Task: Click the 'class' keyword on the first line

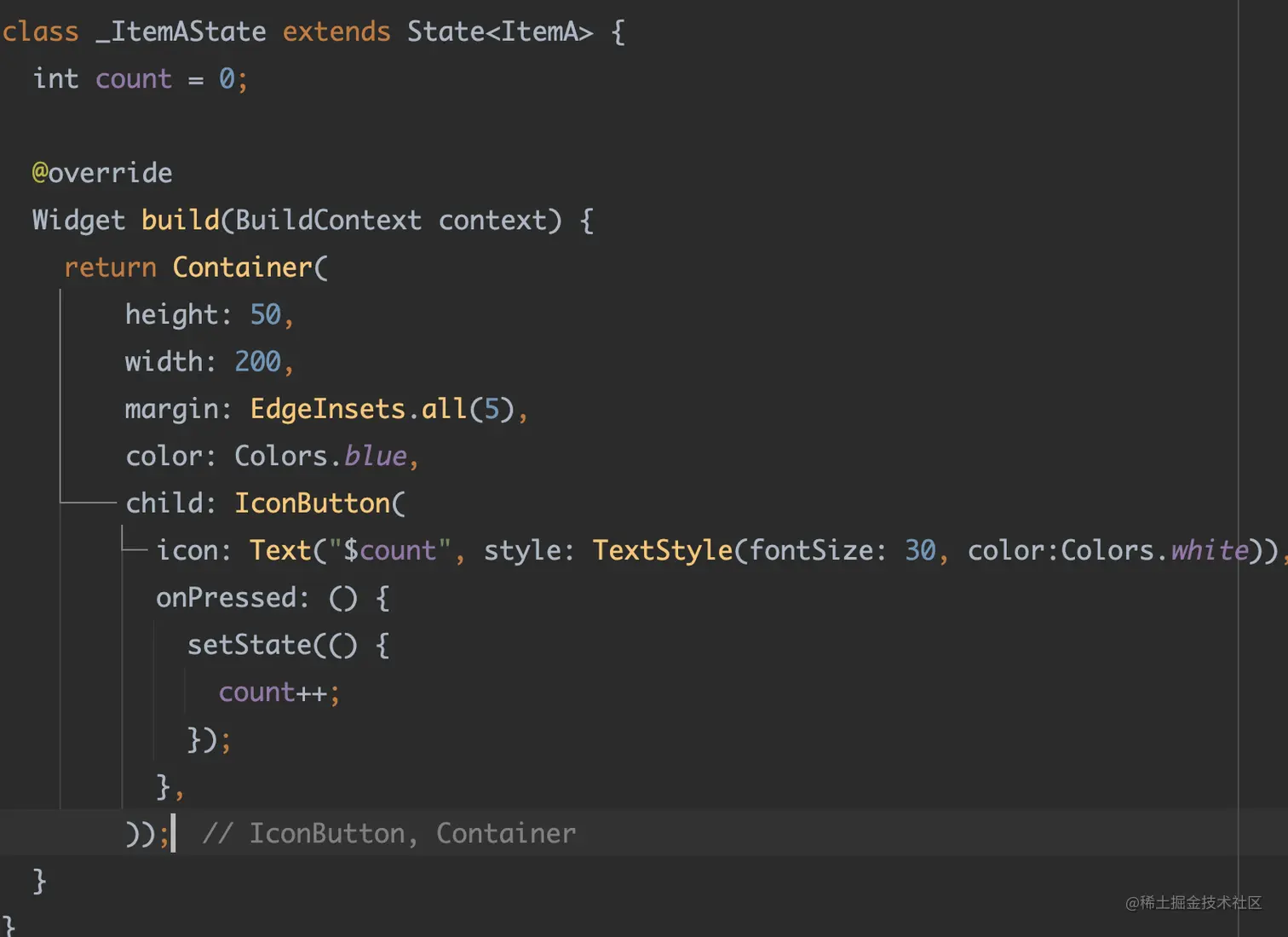Action: coord(40,32)
